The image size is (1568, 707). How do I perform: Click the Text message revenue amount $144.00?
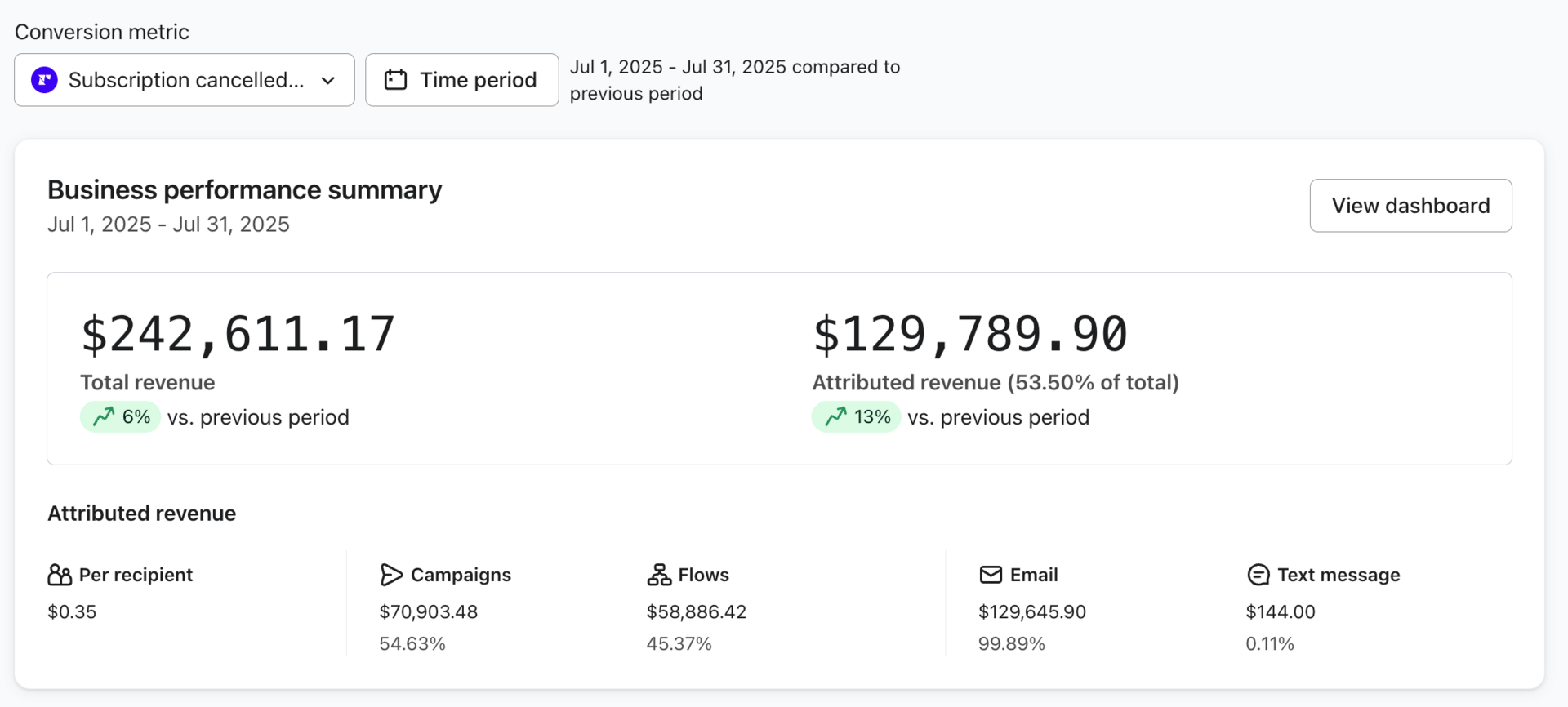click(1281, 611)
